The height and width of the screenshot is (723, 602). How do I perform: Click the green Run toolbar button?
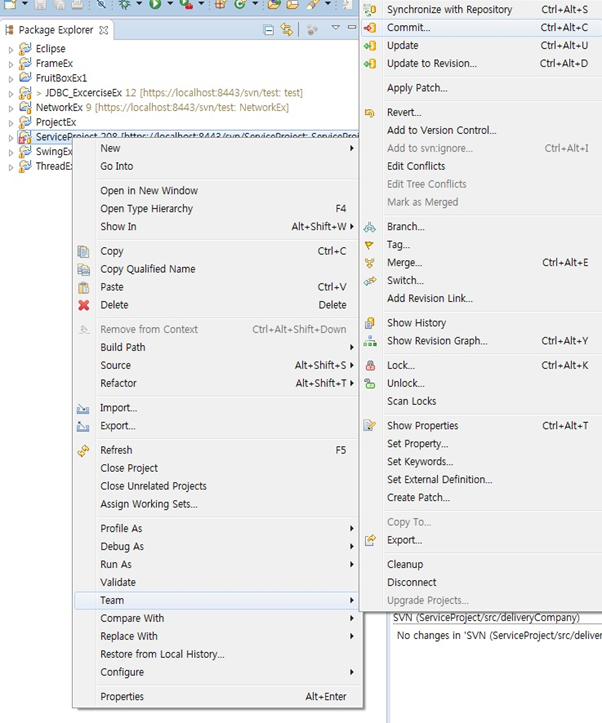pyautogui.click(x=155, y=4)
